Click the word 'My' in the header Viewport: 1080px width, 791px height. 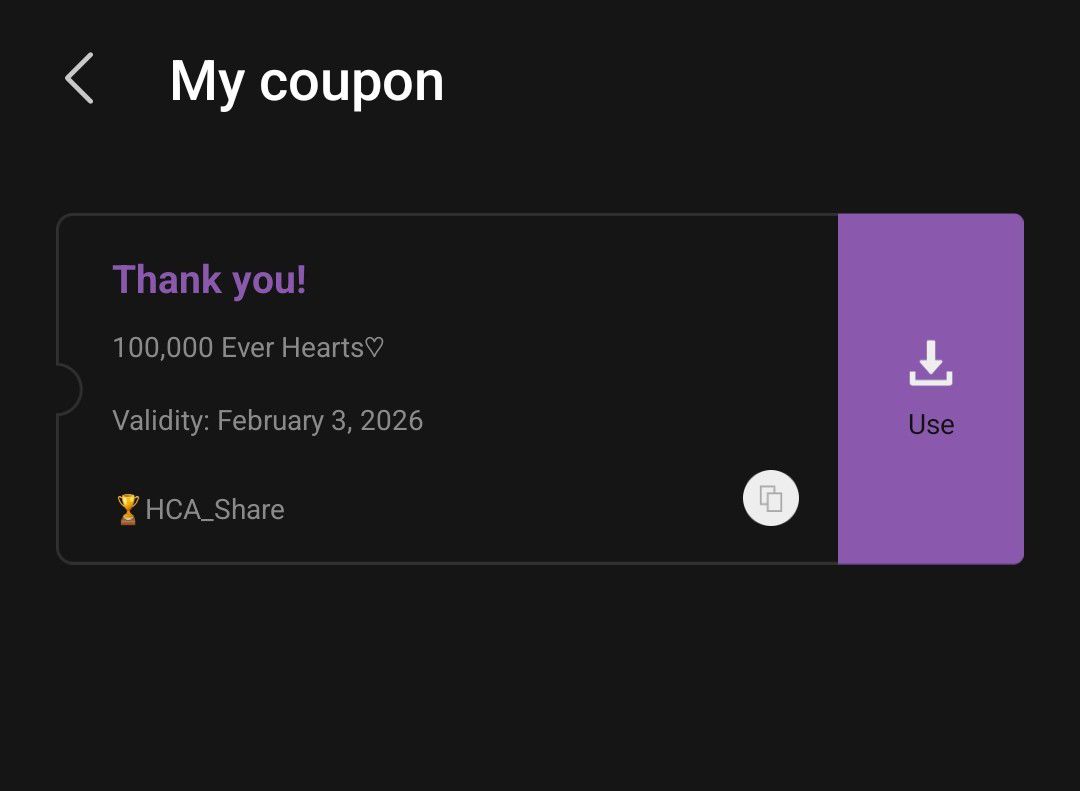207,81
